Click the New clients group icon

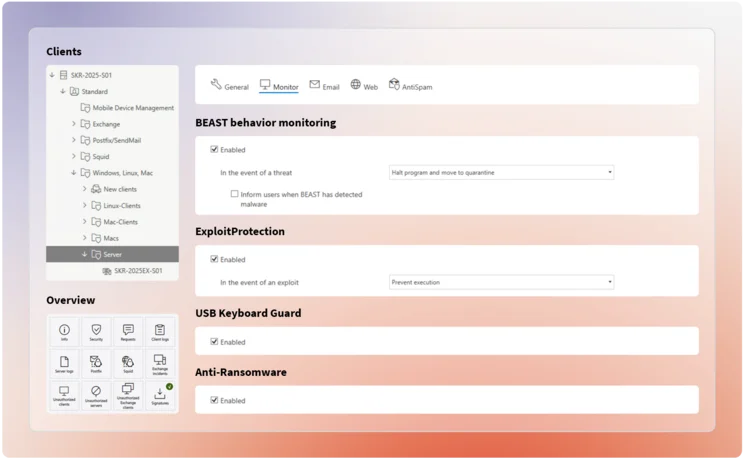pos(96,189)
